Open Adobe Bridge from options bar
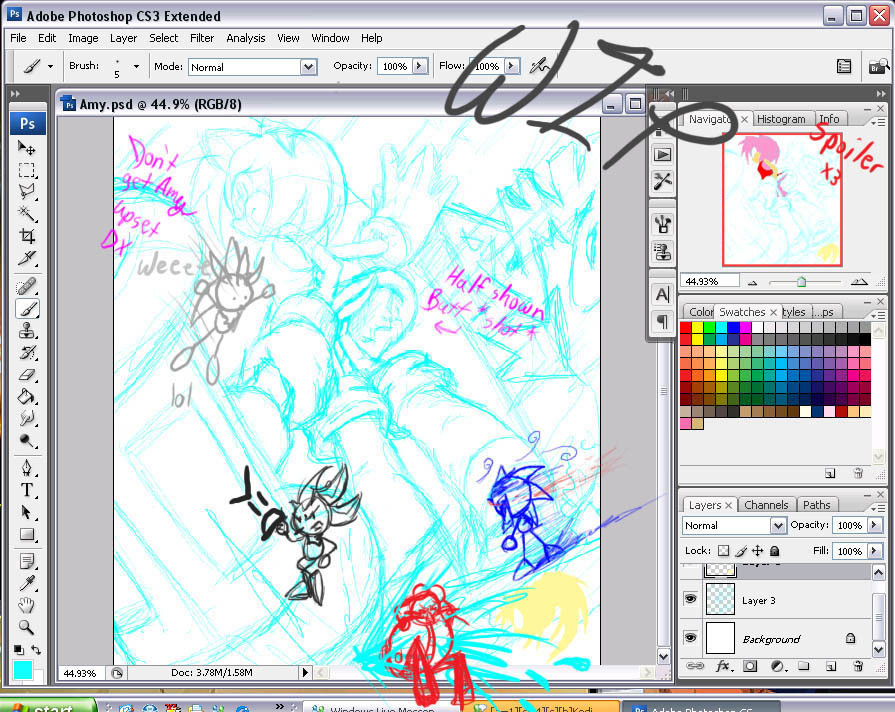 pos(877,67)
